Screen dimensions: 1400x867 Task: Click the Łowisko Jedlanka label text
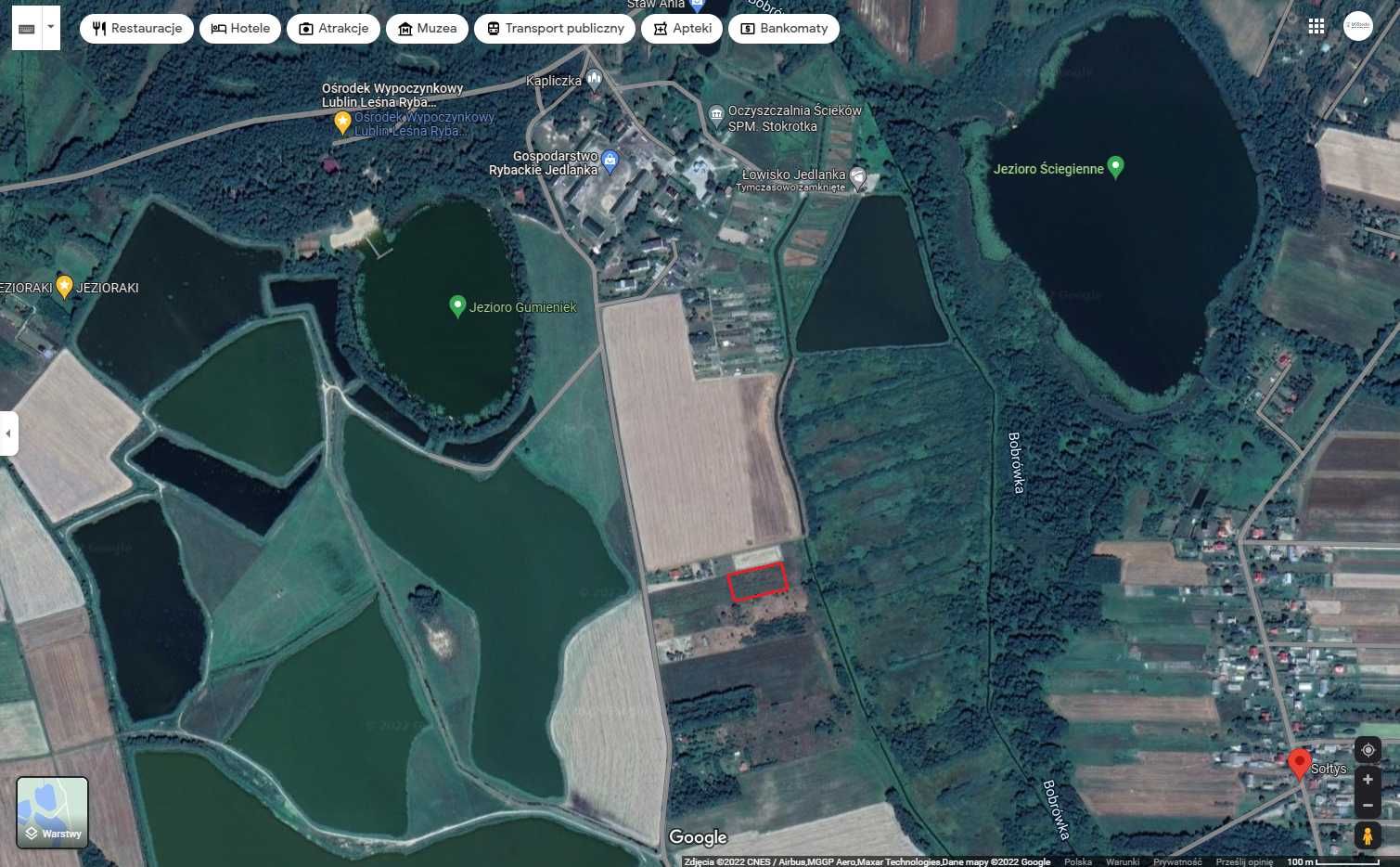pos(794,175)
